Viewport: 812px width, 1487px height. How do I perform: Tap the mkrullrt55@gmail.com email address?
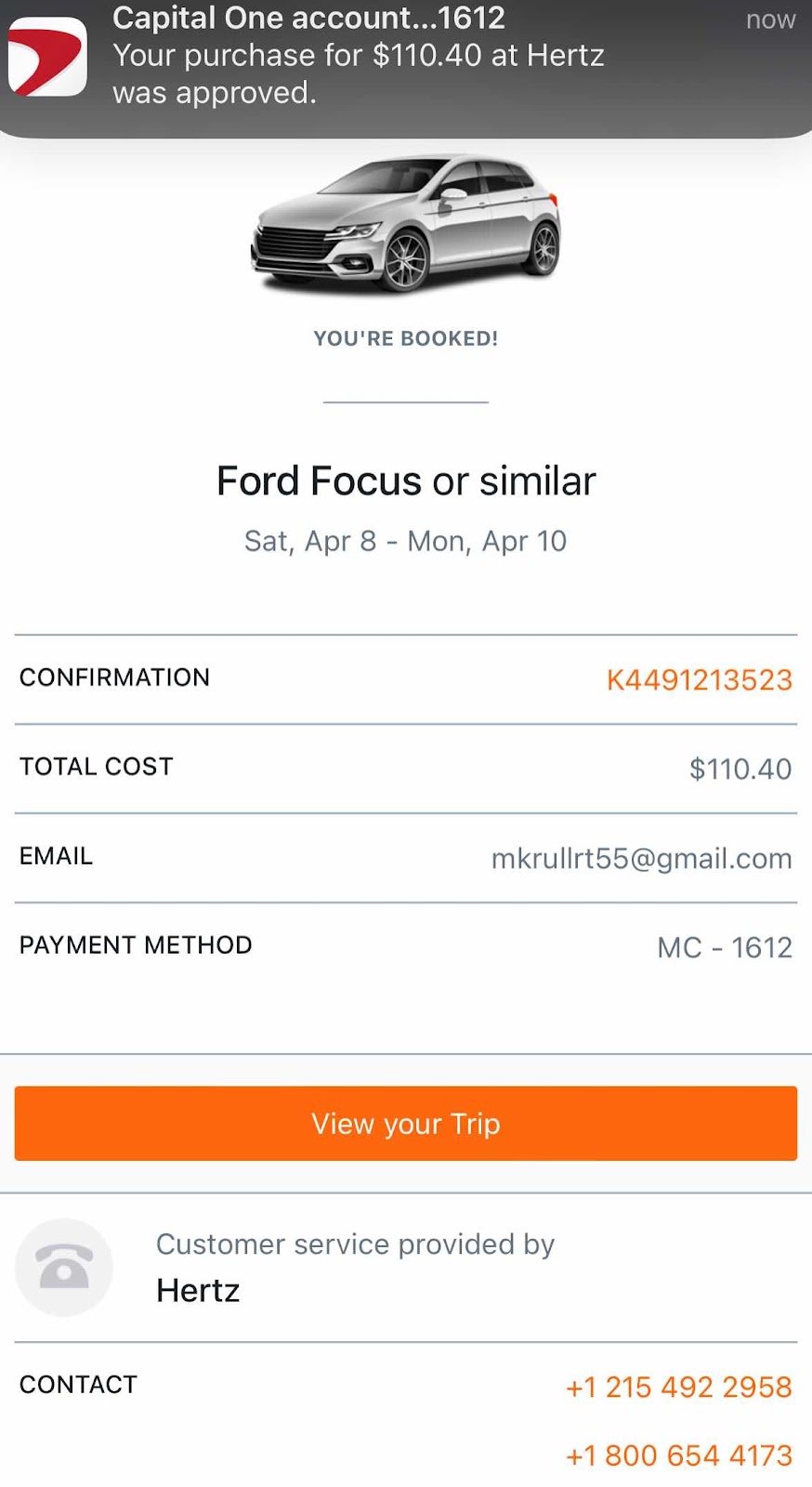point(641,858)
